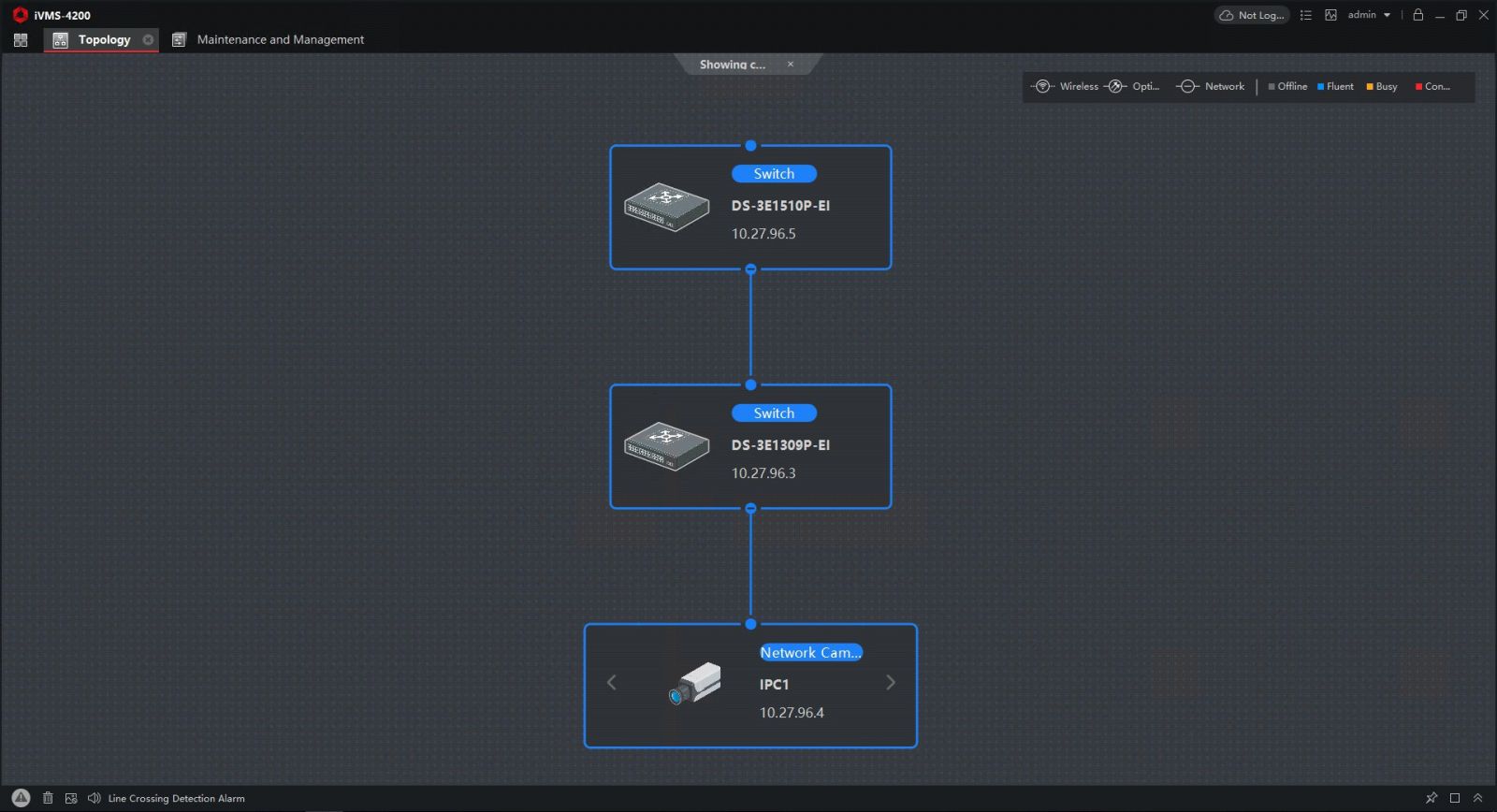Lock the client with padlock icon
This screenshot has width=1497, height=812.
(1418, 15)
